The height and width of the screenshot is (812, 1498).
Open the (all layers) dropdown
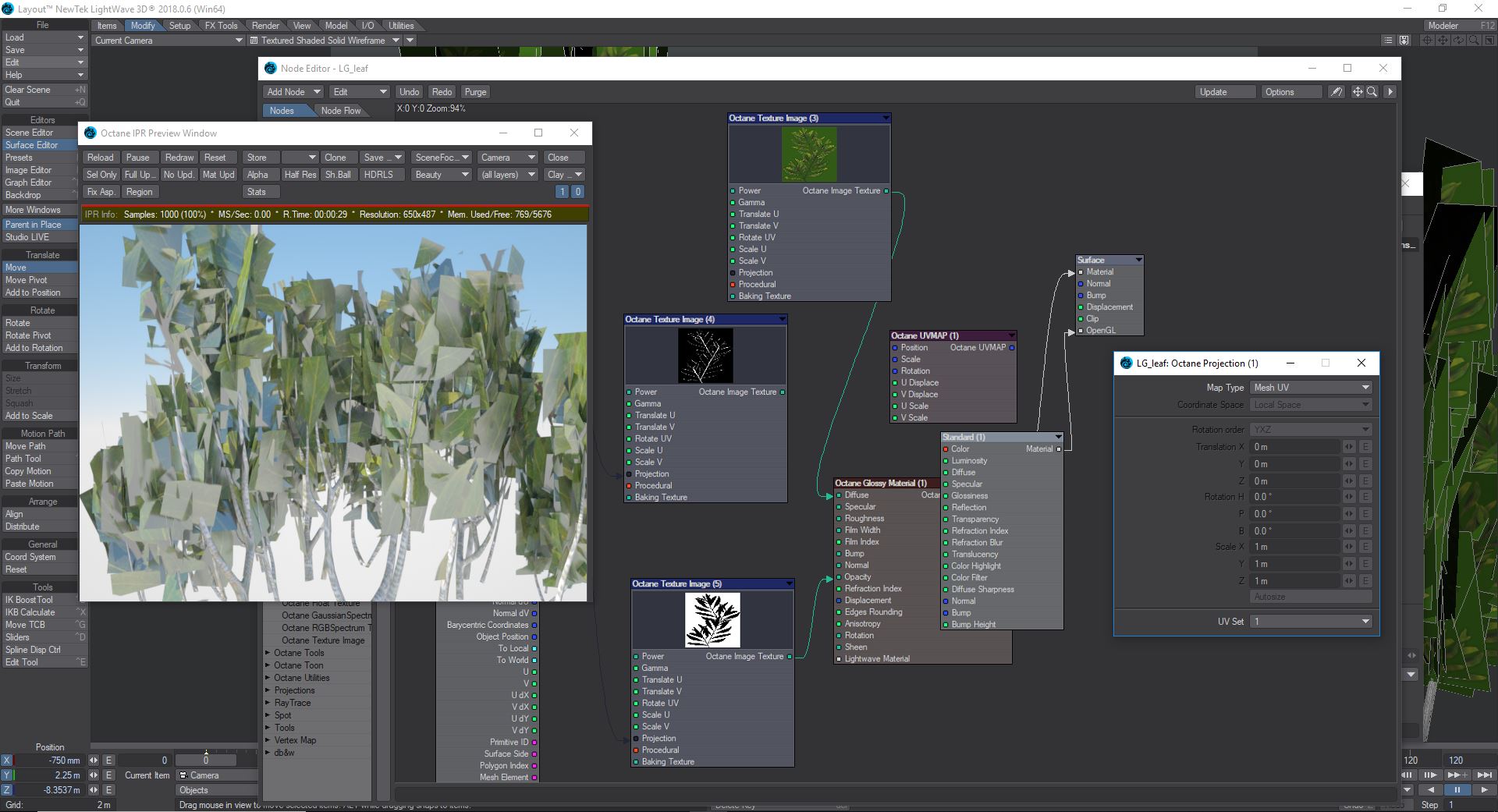508,175
